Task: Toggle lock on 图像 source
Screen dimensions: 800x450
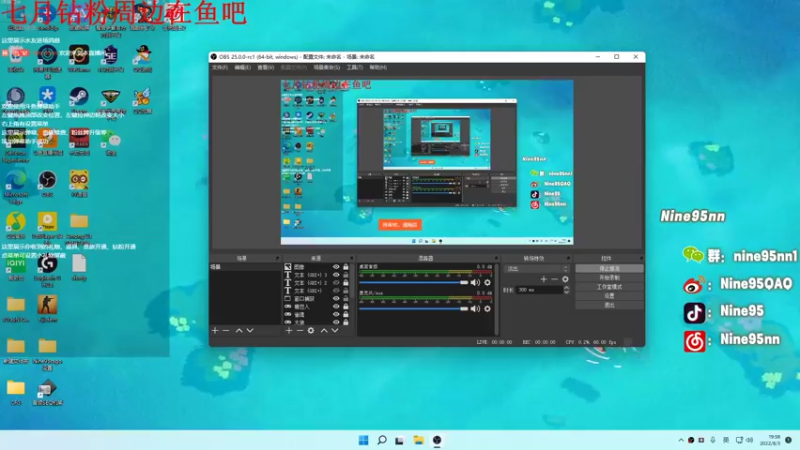Action: coord(346,267)
